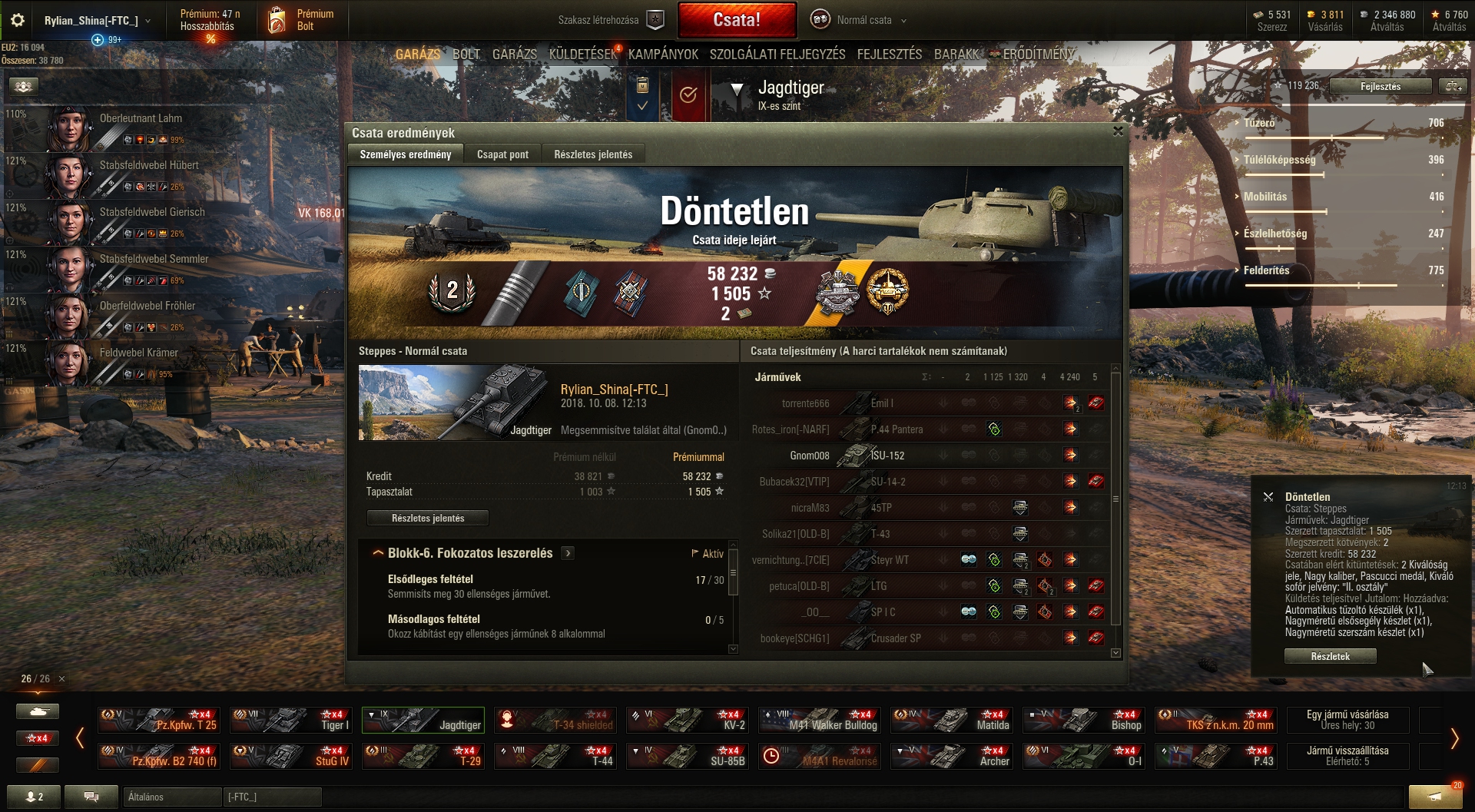Expand the Blokk-6 mission header

point(471,553)
